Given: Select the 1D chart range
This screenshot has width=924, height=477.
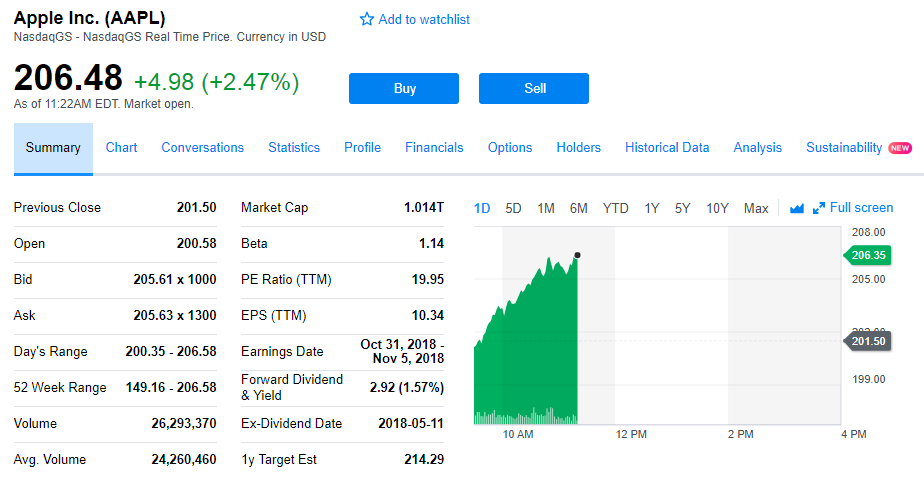Looking at the screenshot, I should click(482, 208).
